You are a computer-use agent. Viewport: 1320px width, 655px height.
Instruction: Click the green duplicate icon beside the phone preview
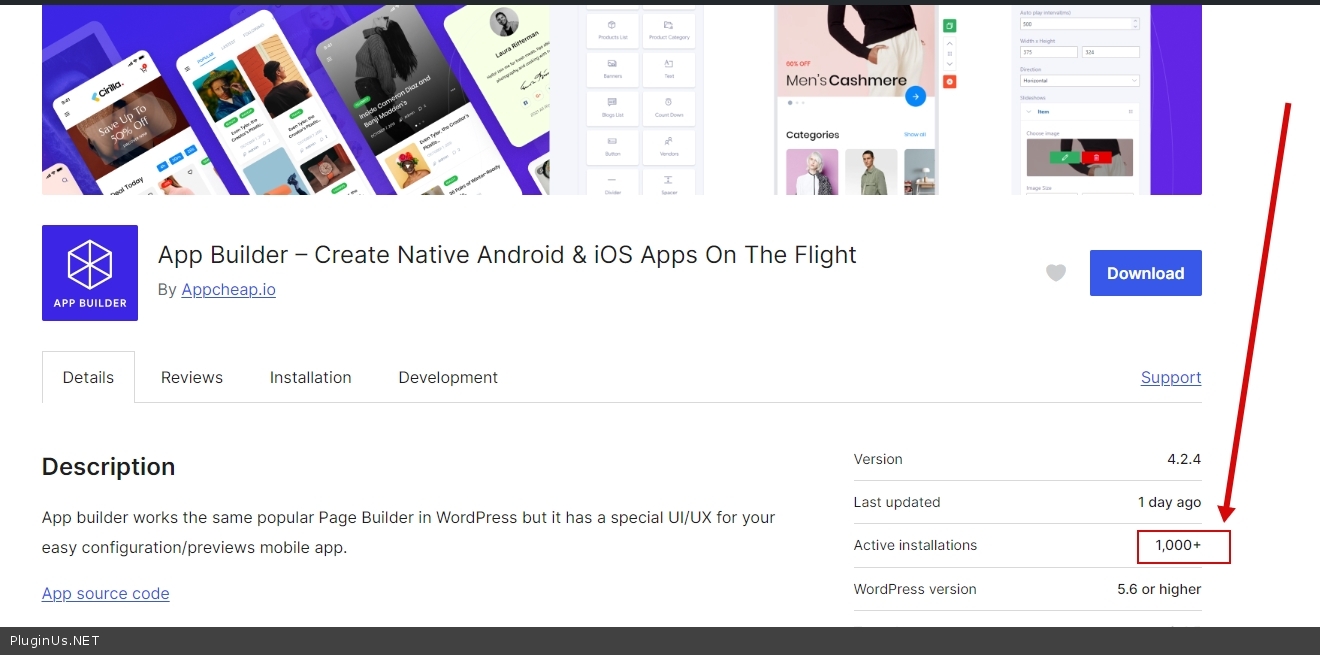(x=950, y=26)
